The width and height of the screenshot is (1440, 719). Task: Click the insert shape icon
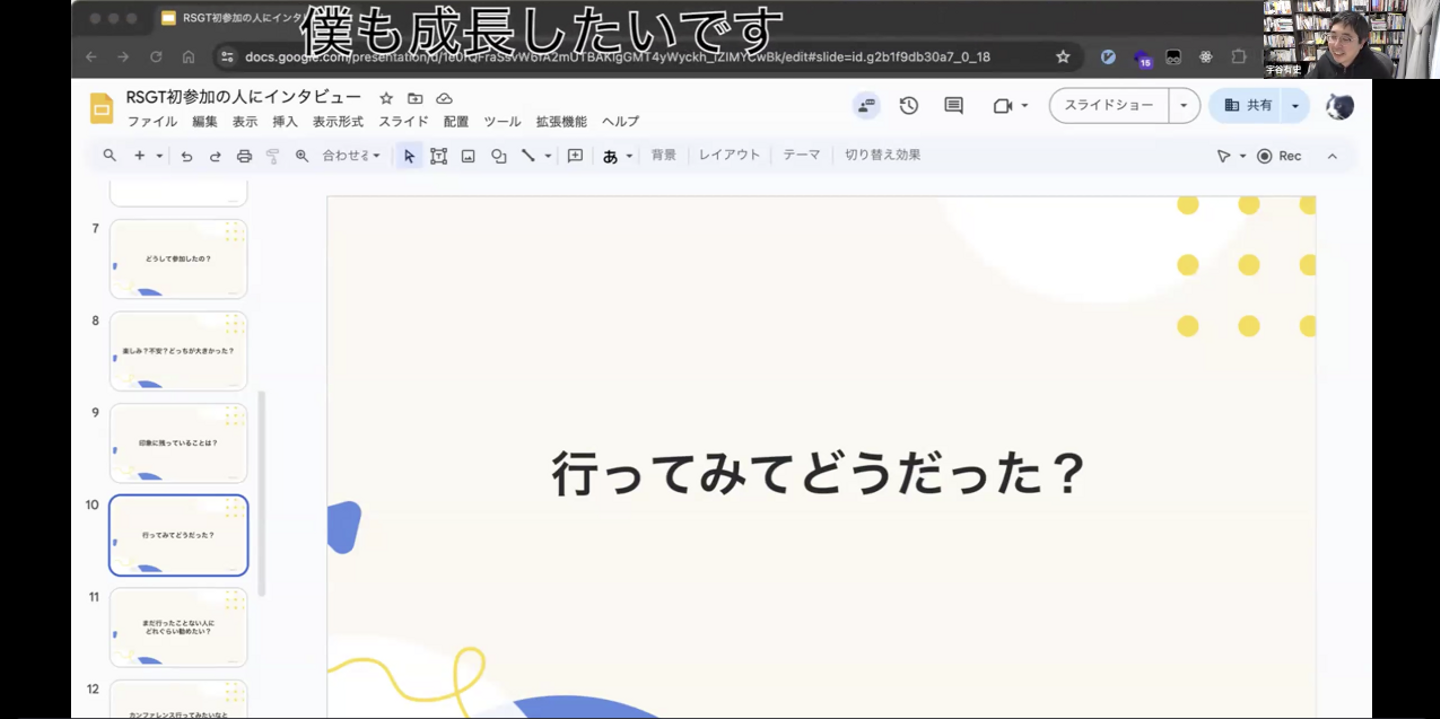498,156
